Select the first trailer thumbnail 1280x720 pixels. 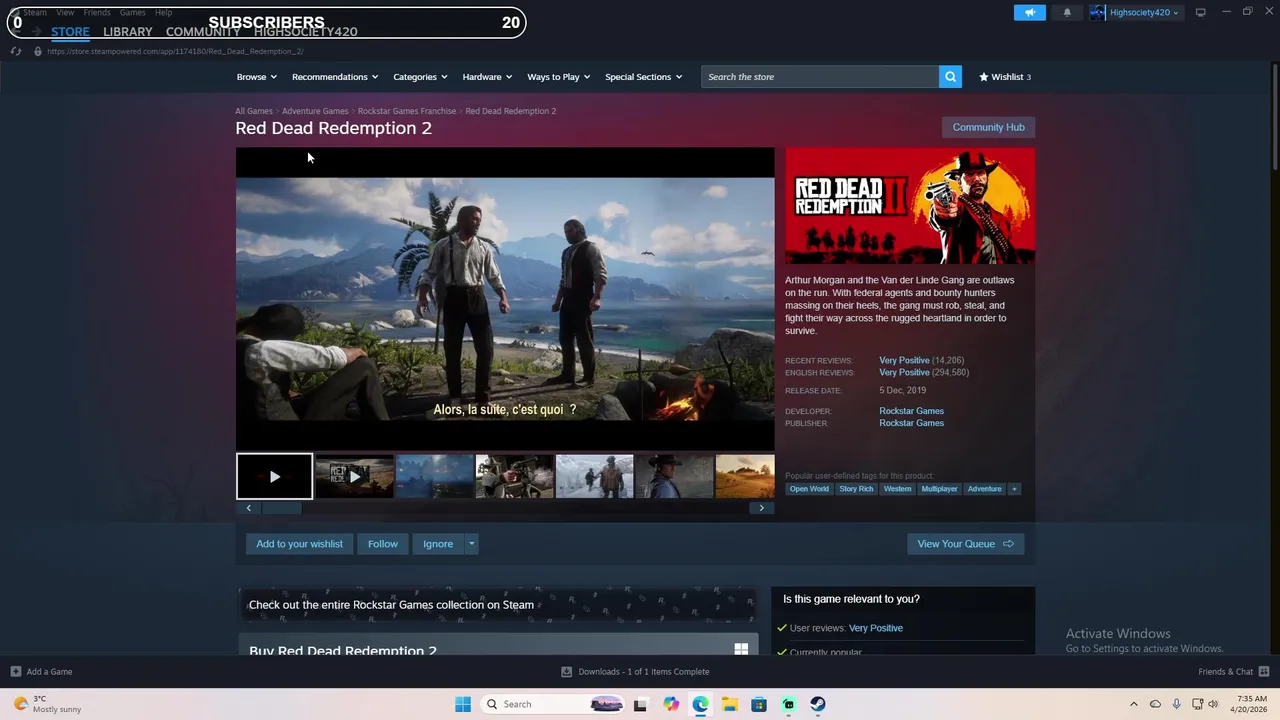(x=274, y=477)
